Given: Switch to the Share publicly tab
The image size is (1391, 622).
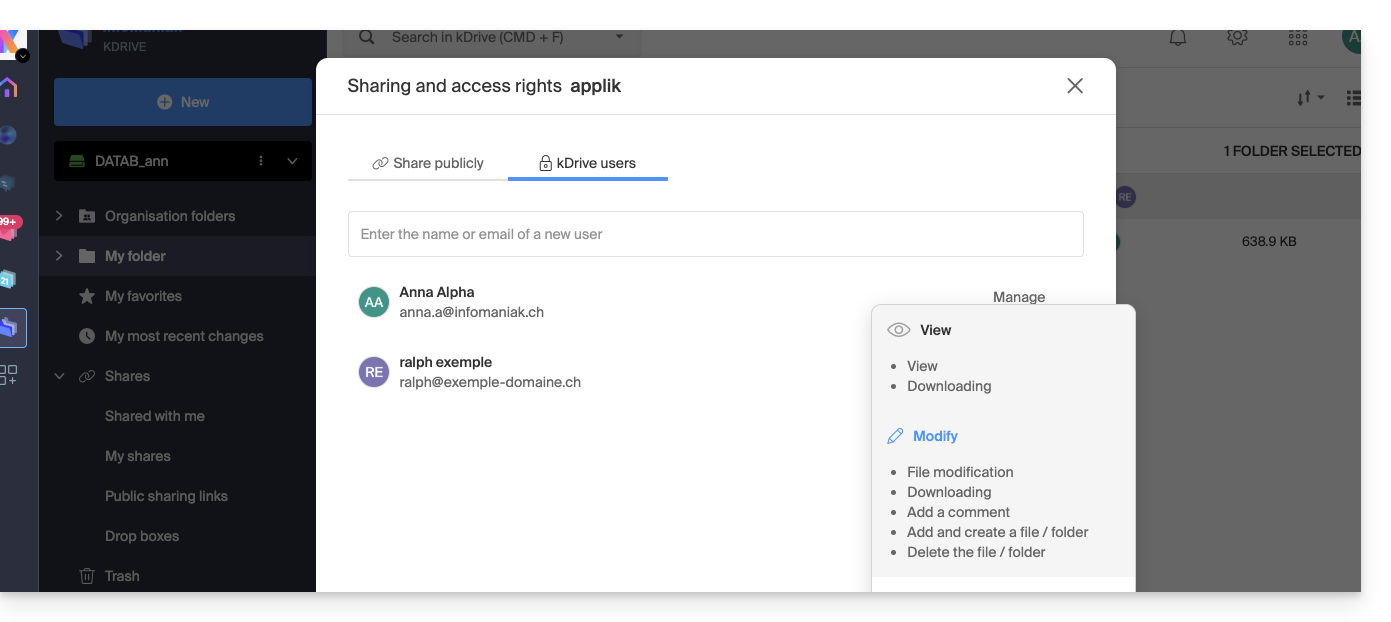Looking at the screenshot, I should (x=428, y=163).
